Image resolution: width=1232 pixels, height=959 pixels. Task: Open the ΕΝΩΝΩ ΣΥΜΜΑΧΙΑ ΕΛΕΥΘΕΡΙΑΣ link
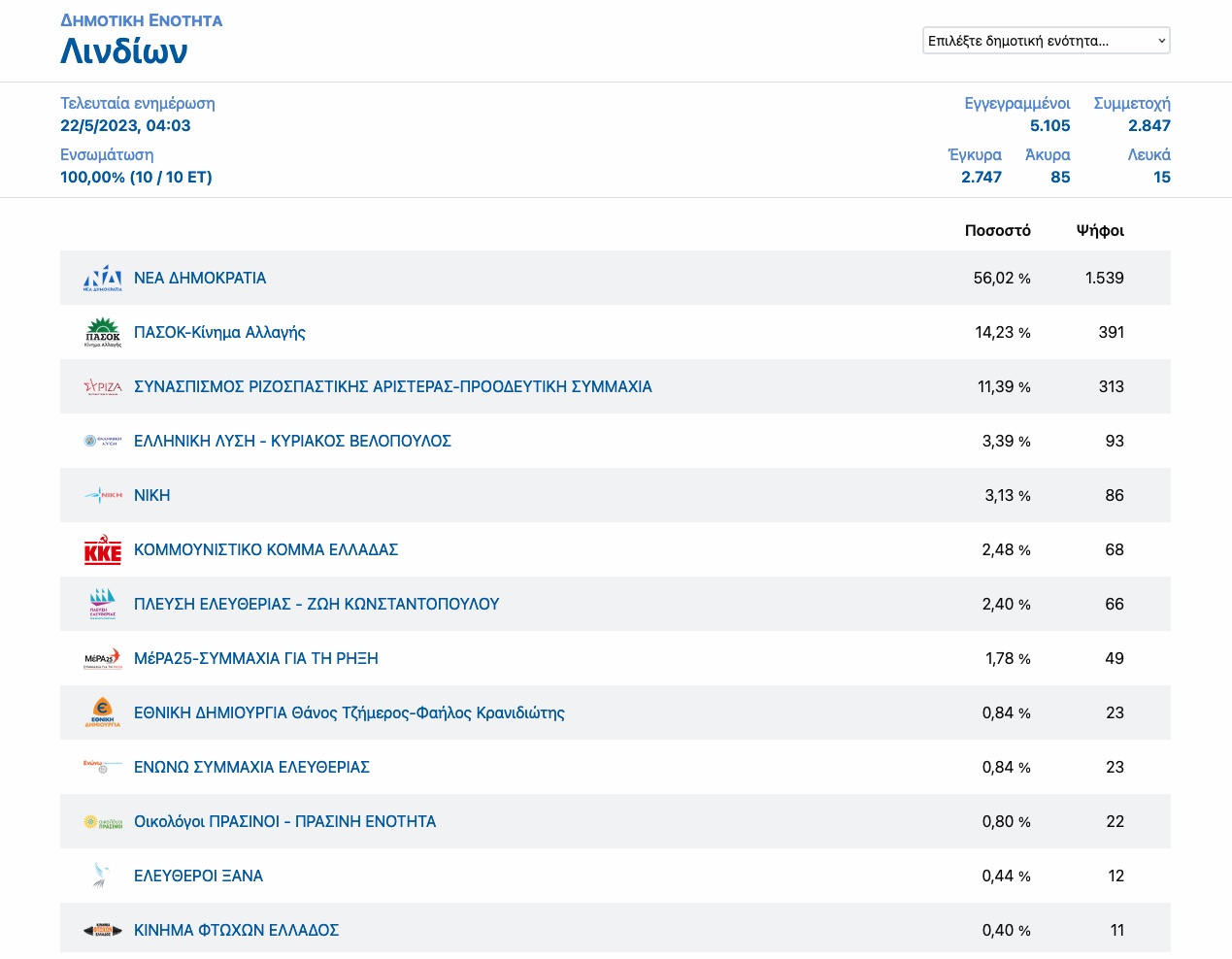[x=251, y=767]
